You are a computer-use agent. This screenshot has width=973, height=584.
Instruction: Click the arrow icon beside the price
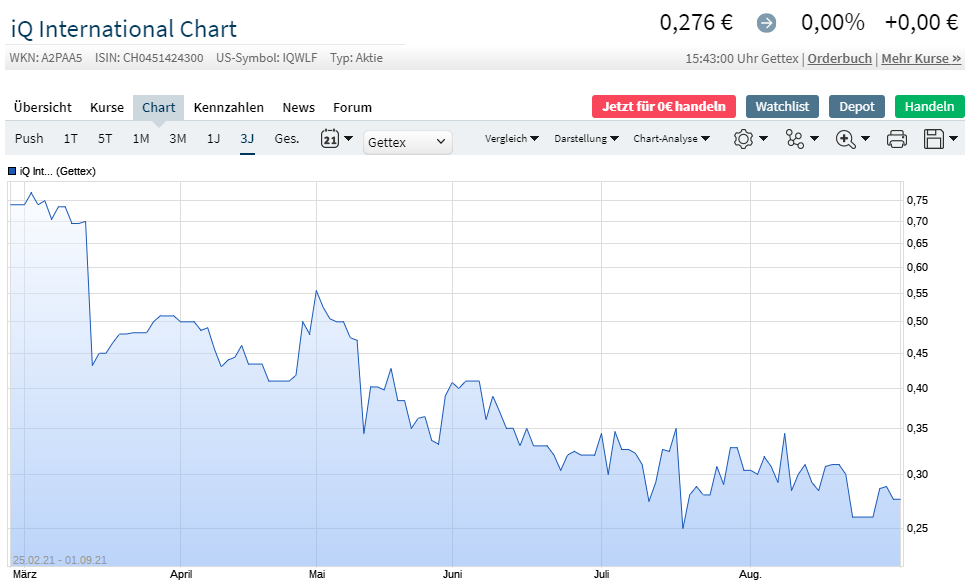click(767, 23)
